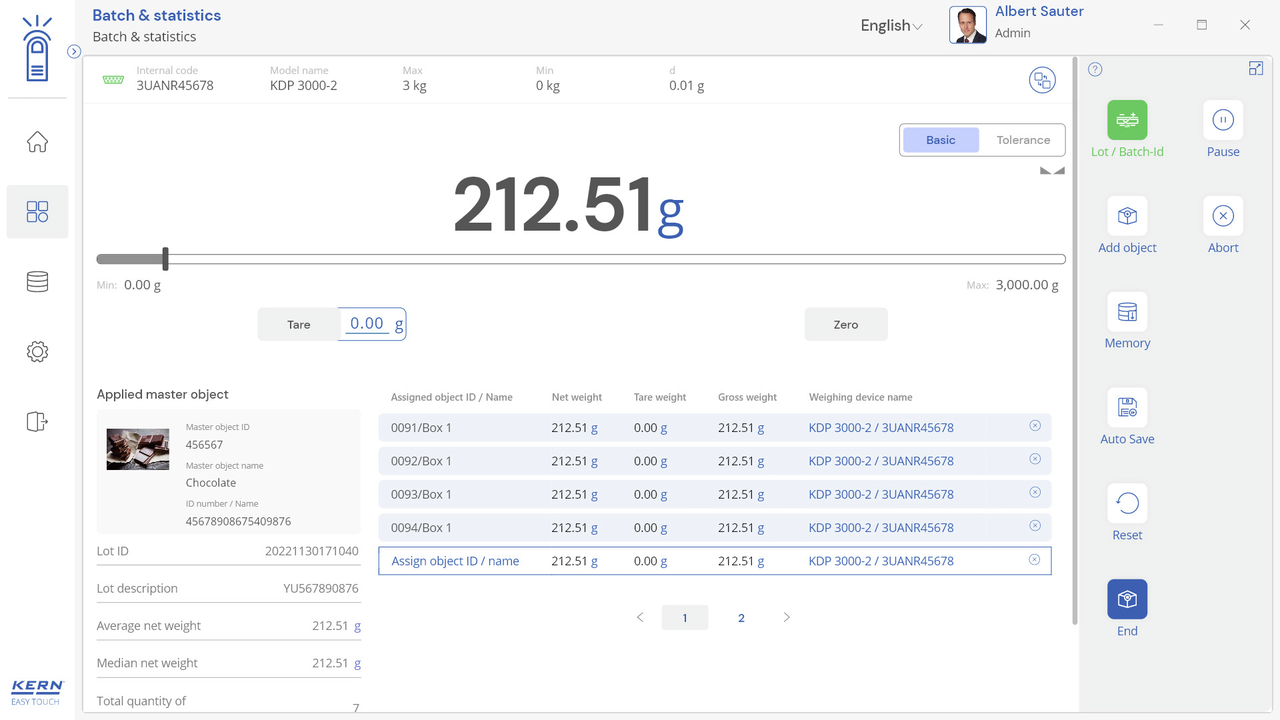Open the Memory panel
This screenshot has width=1280, height=720.
click(1127, 312)
